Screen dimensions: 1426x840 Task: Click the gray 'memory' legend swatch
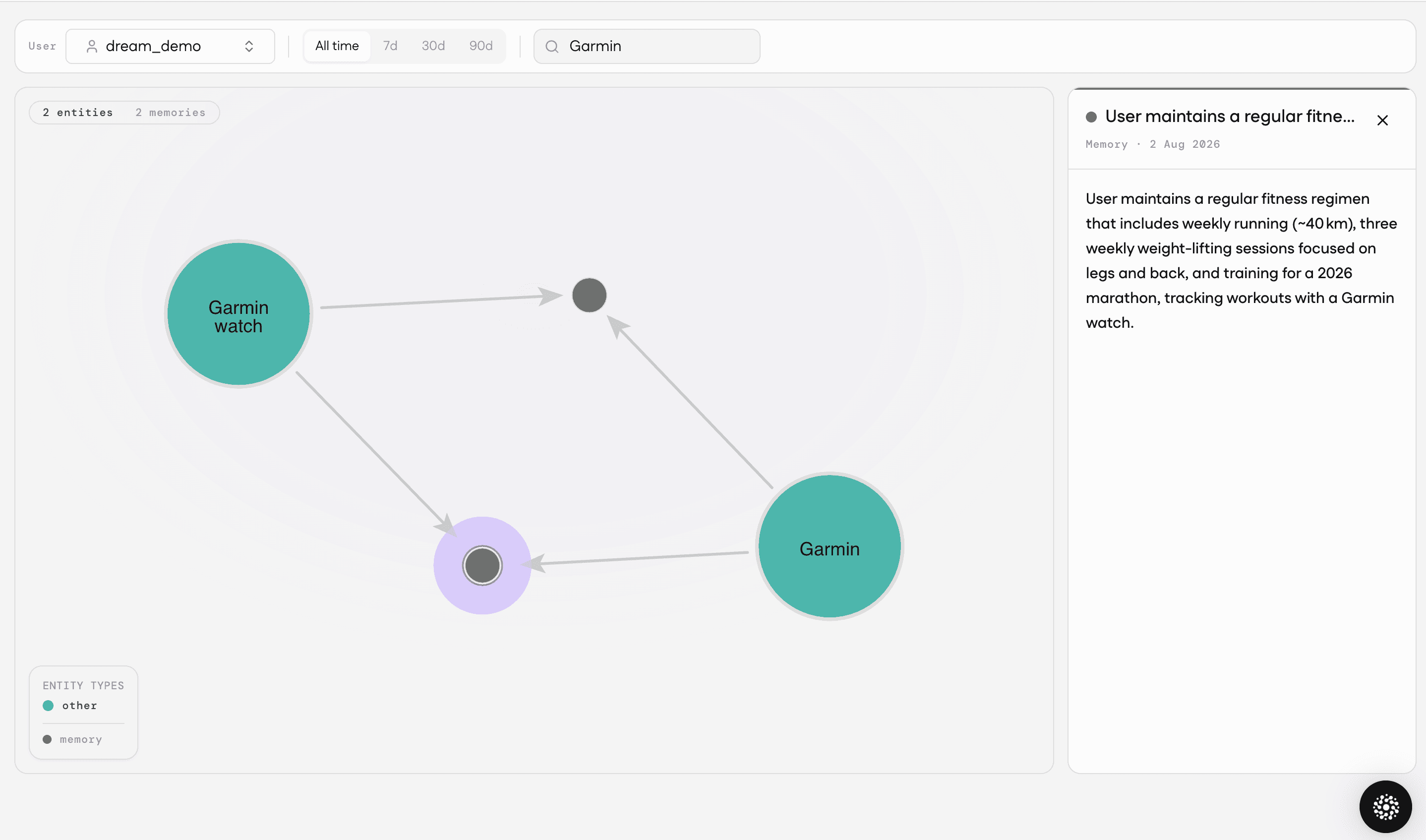coord(47,739)
